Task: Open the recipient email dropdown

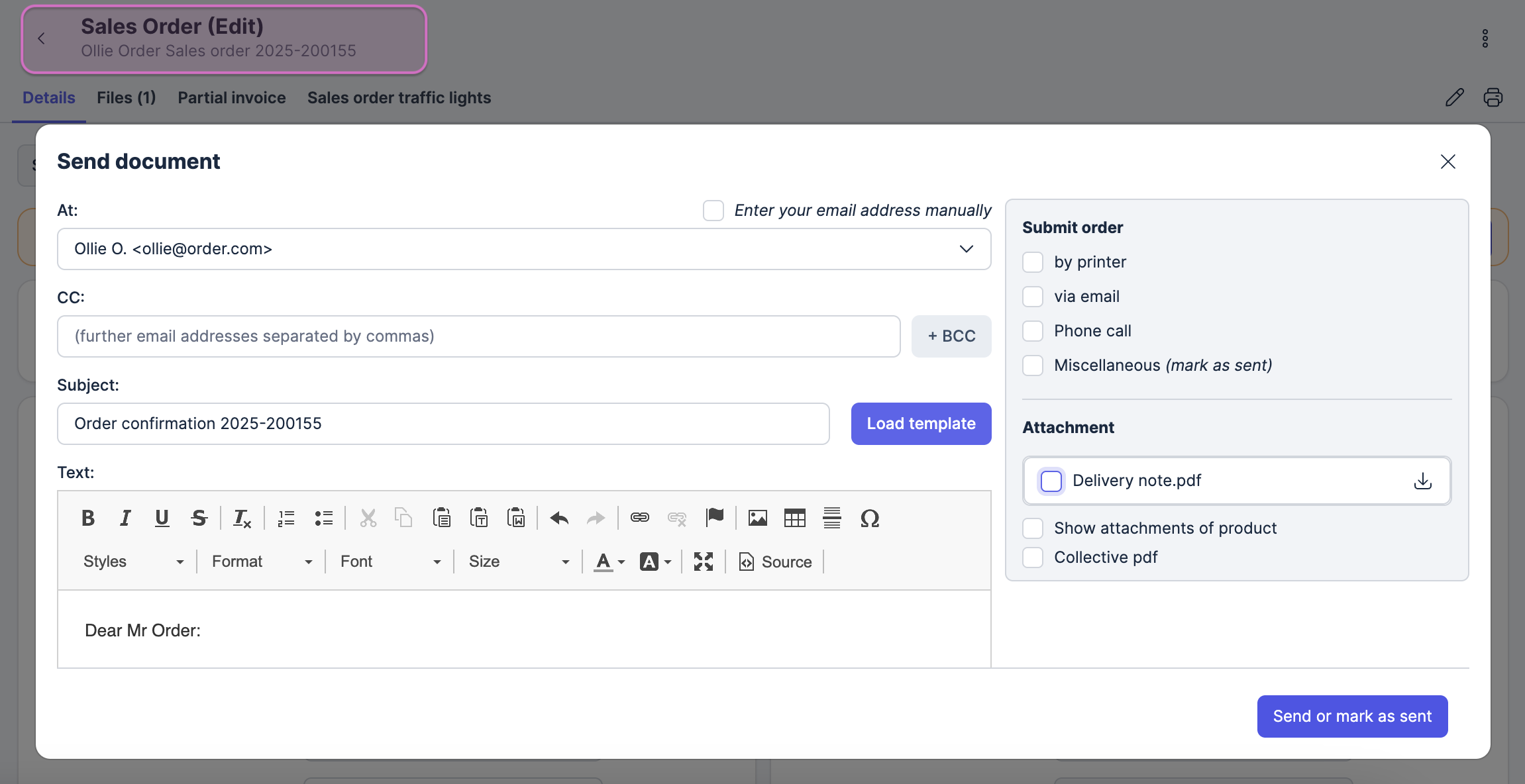Action: tap(966, 249)
